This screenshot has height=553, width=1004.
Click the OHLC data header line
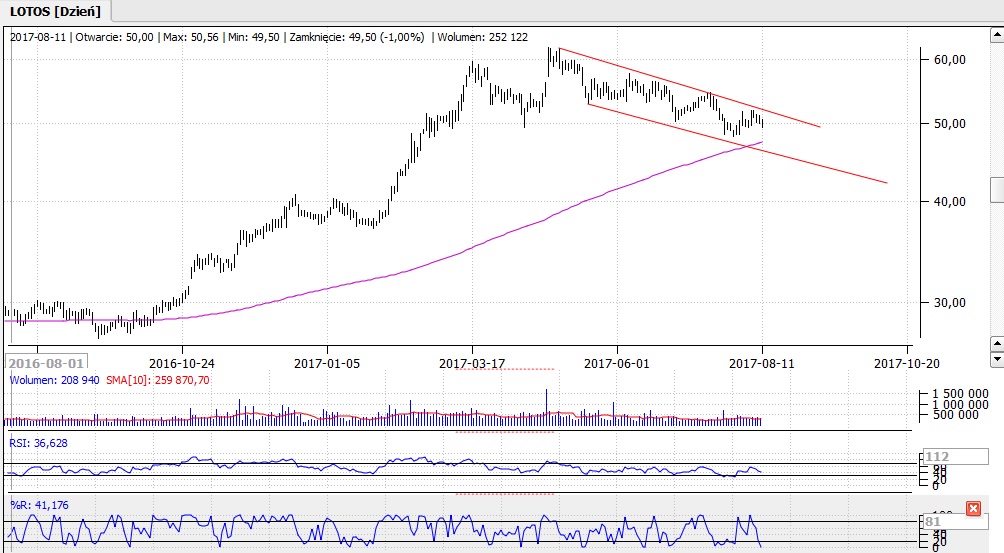coord(269,36)
